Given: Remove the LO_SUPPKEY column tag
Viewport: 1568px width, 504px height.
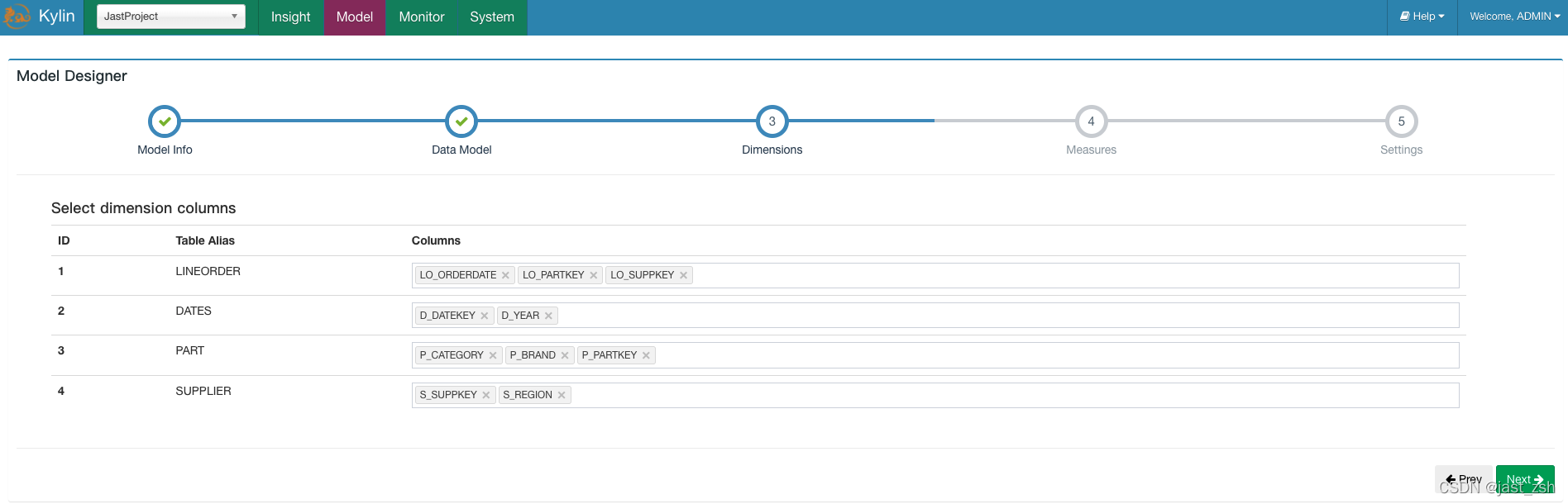Looking at the screenshot, I should pyautogui.click(x=683, y=275).
